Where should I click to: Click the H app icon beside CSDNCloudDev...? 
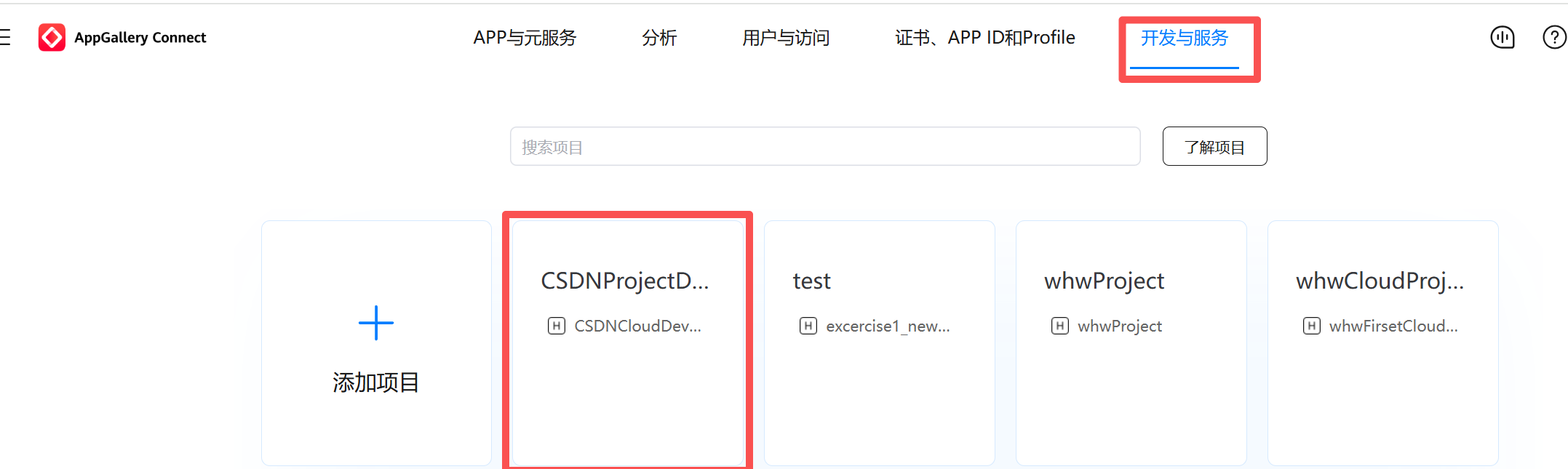pyautogui.click(x=557, y=326)
